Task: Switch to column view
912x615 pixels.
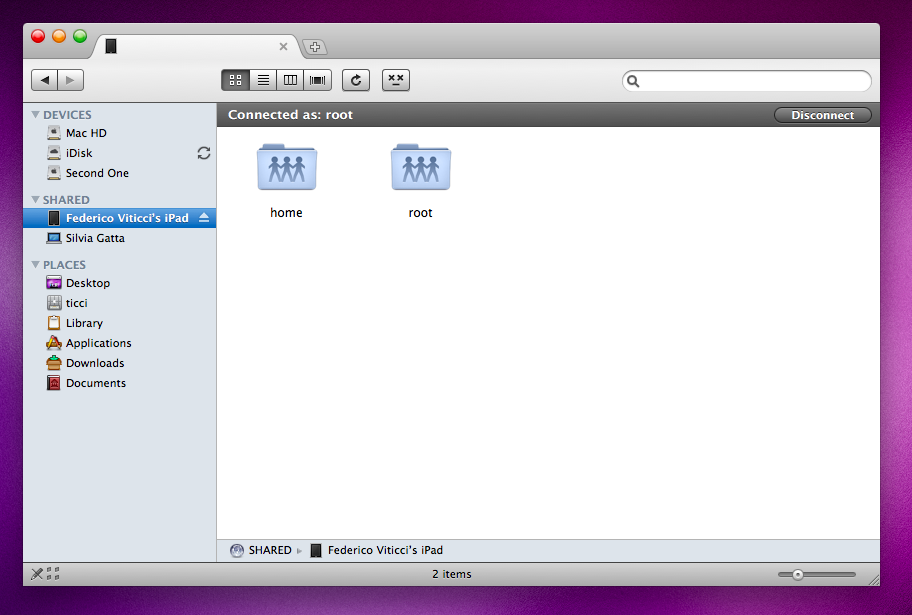Action: coord(290,80)
